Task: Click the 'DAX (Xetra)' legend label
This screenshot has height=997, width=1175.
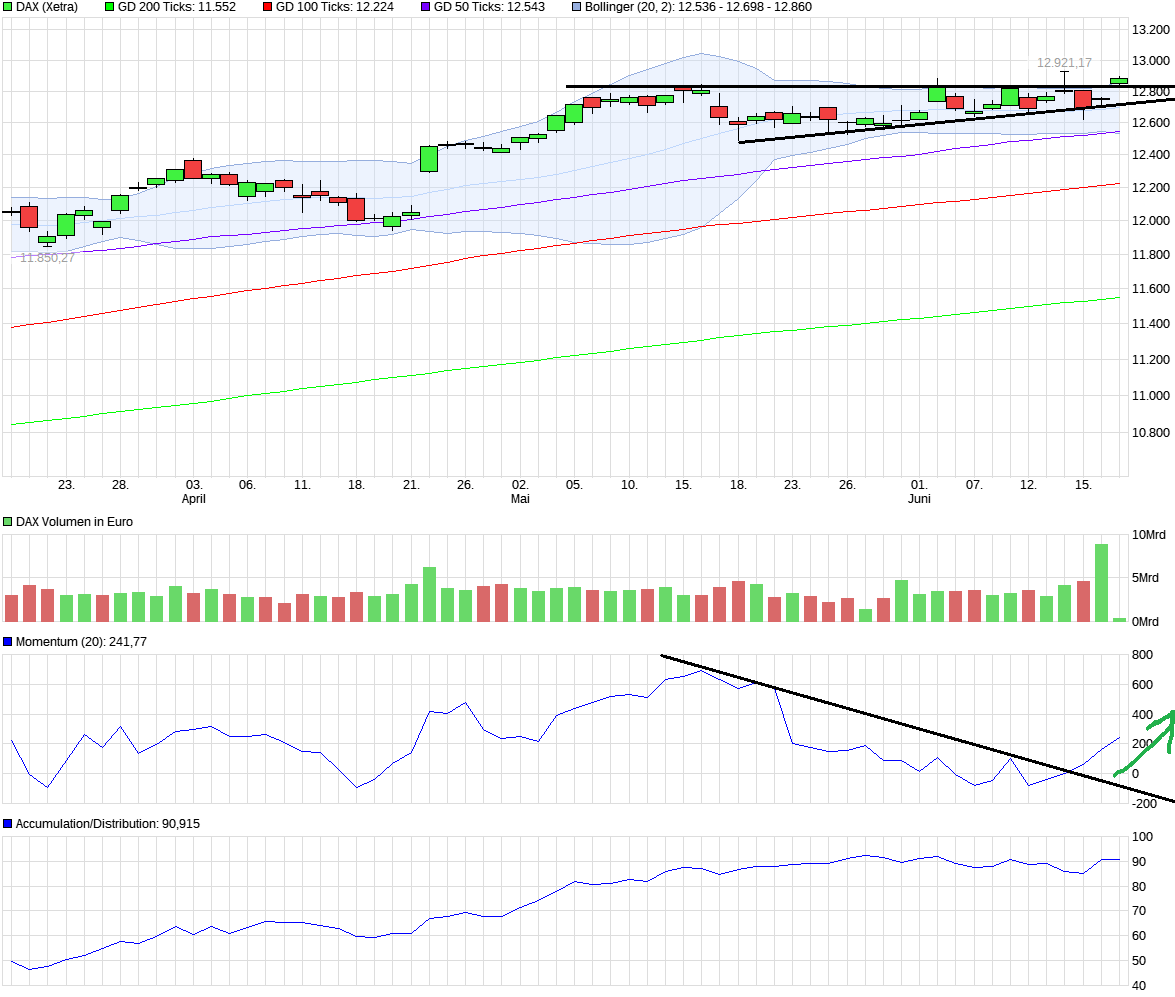Action: point(46,7)
